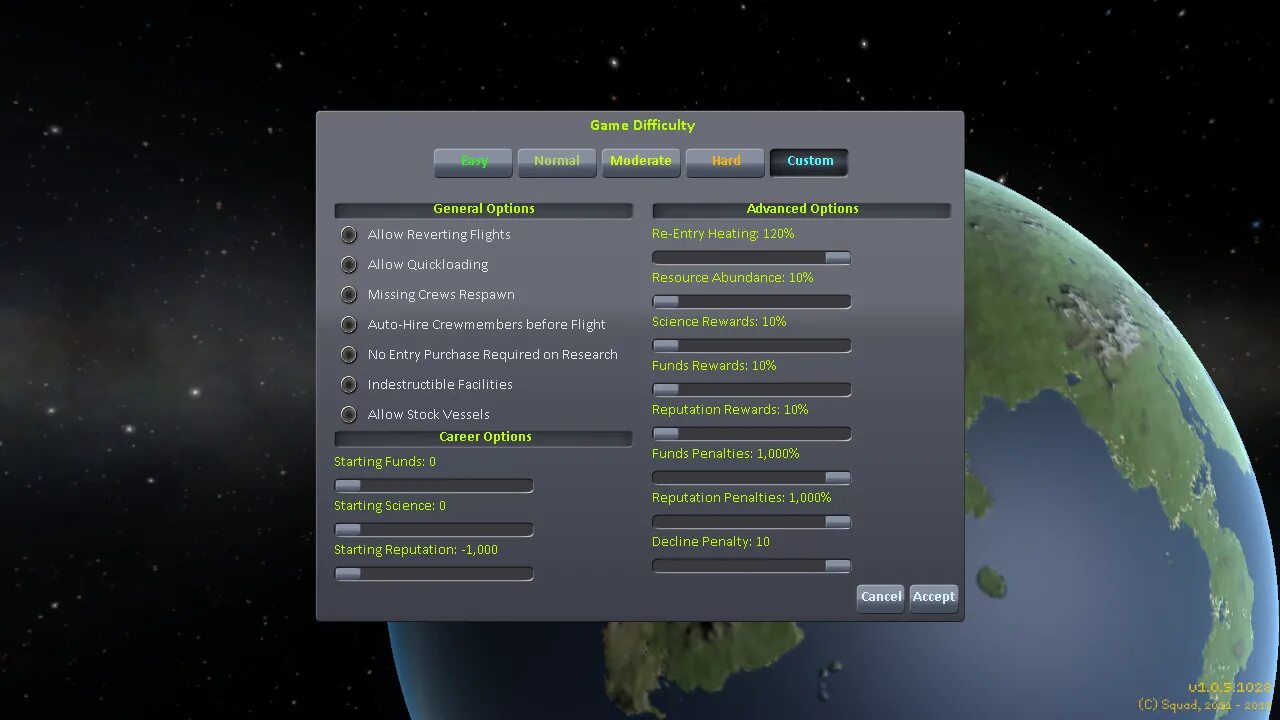Viewport: 1280px width, 720px height.
Task: Click the 'Starting Reputation: -1,000' label
Action: [x=416, y=550]
